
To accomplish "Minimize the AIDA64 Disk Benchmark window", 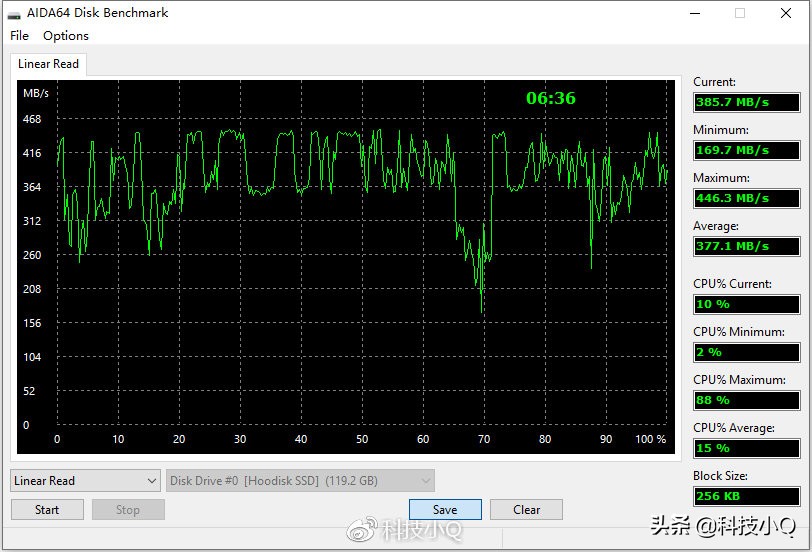I will (694, 13).
